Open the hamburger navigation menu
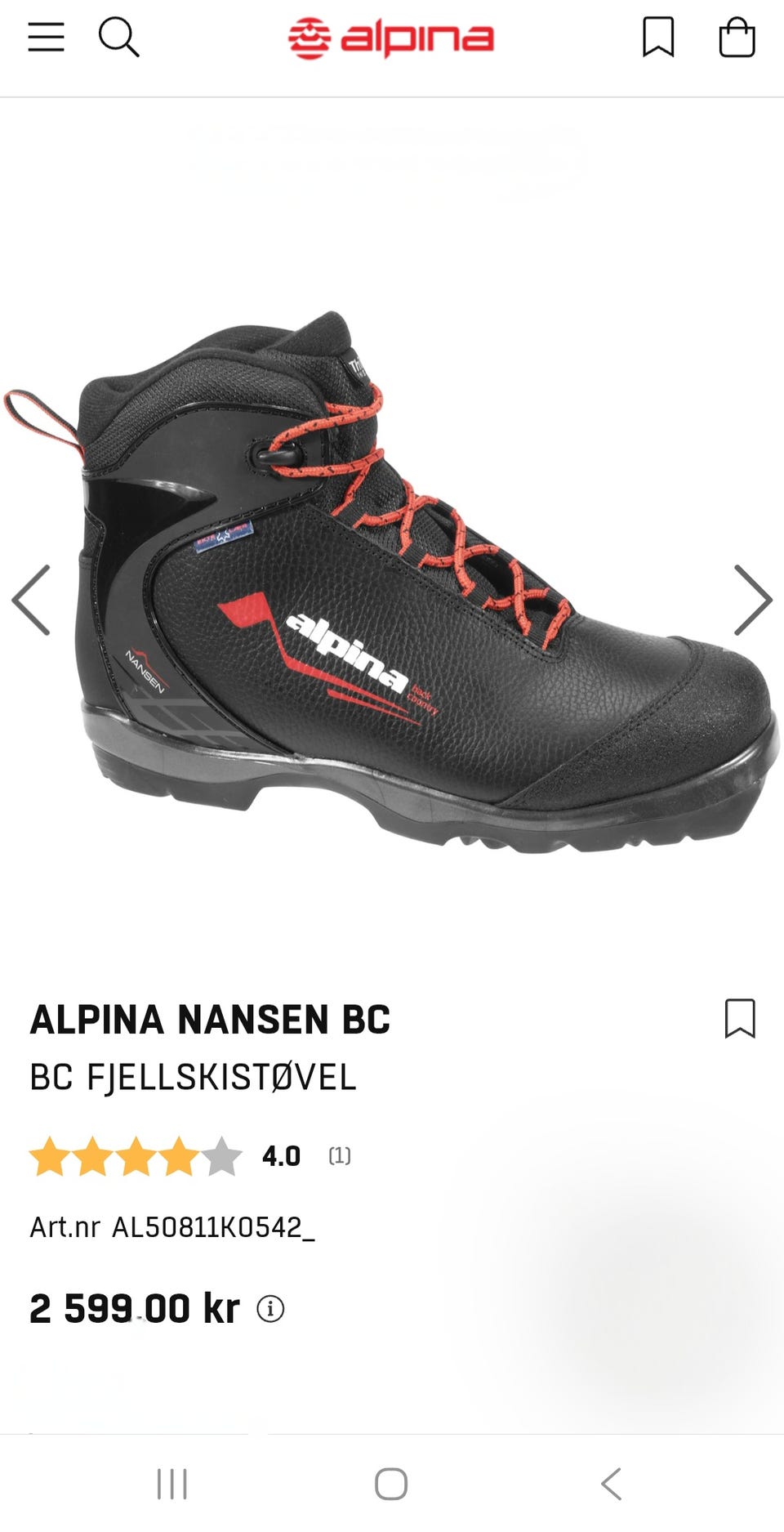784x1532 pixels. click(x=46, y=38)
